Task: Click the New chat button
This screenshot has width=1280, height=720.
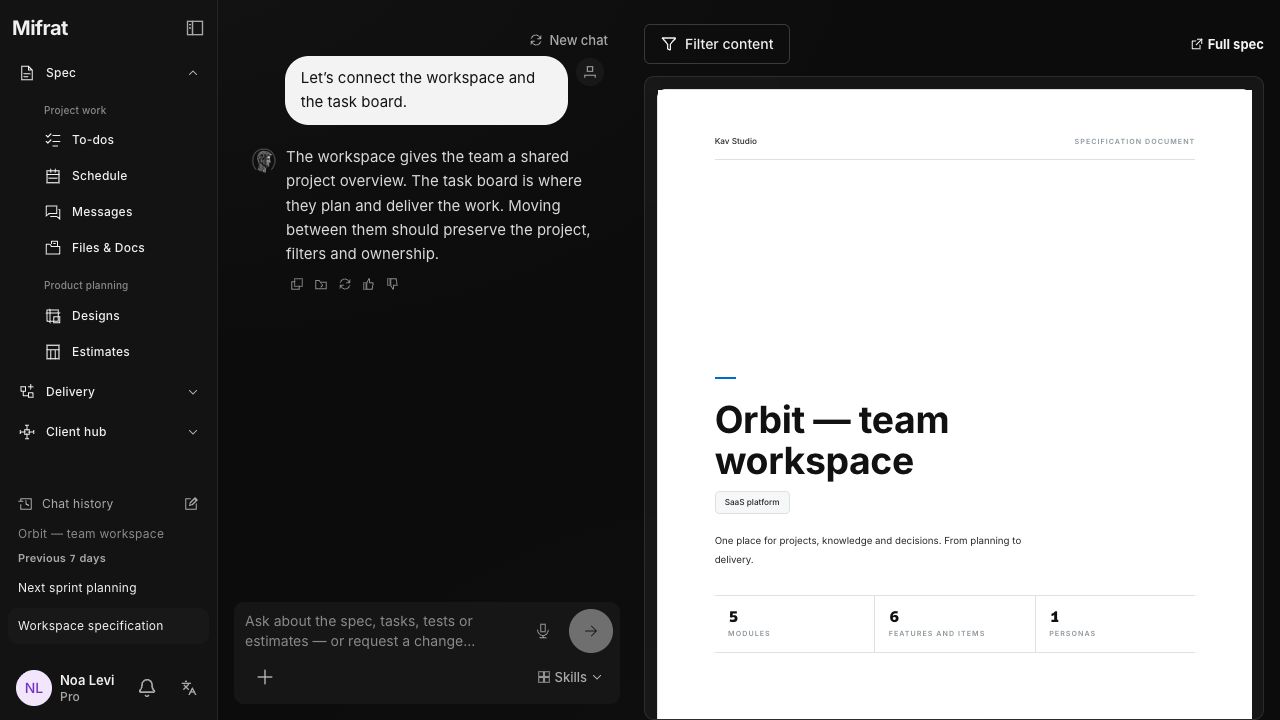Action: [x=569, y=40]
